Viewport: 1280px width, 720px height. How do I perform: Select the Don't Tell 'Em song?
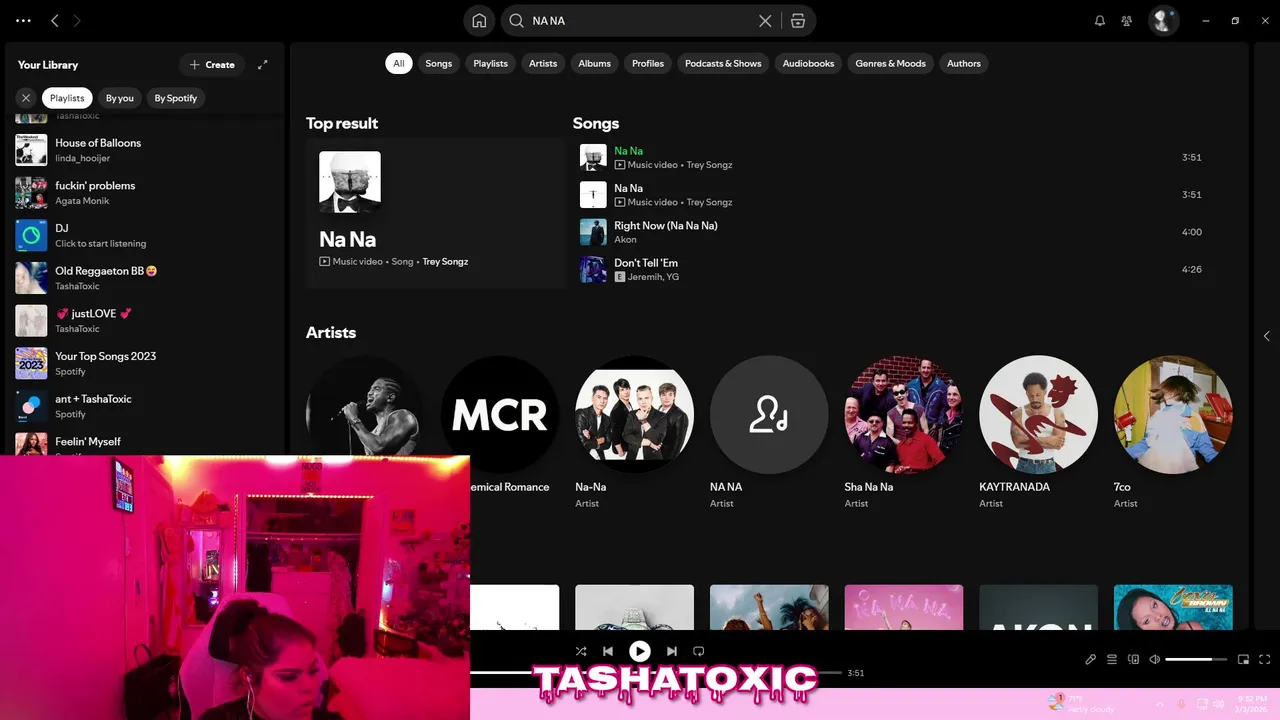pyautogui.click(x=896, y=269)
